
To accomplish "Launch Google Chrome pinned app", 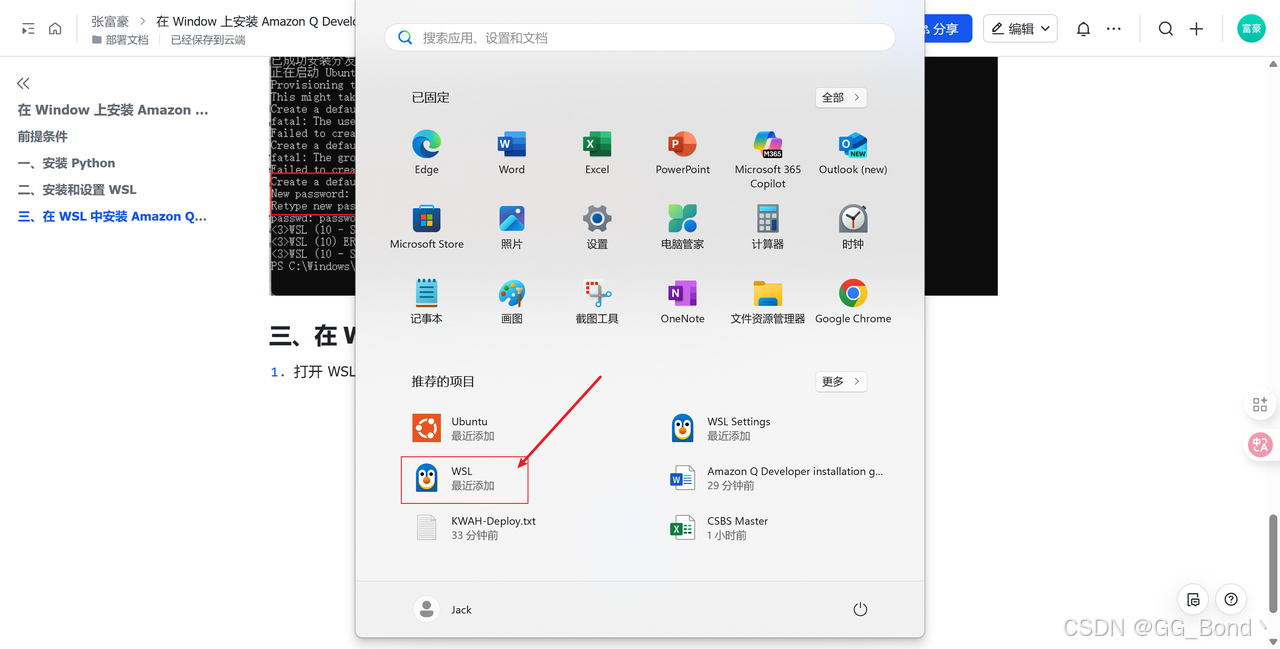I will click(853, 302).
